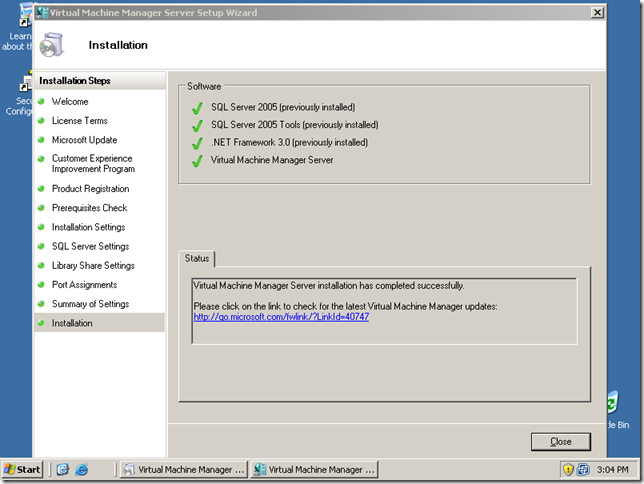The image size is (644, 484).
Task: Select the Library Share Settings step
Action: 93,266
